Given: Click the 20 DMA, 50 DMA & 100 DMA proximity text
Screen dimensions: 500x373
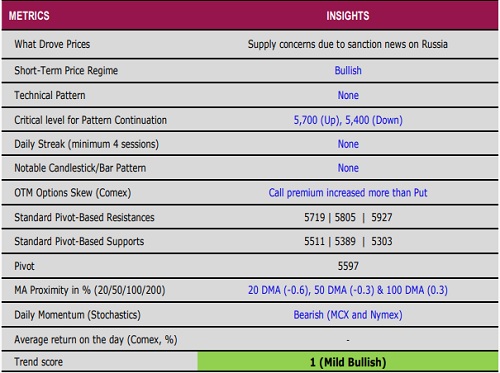Looking at the screenshot, I should (x=348, y=290).
